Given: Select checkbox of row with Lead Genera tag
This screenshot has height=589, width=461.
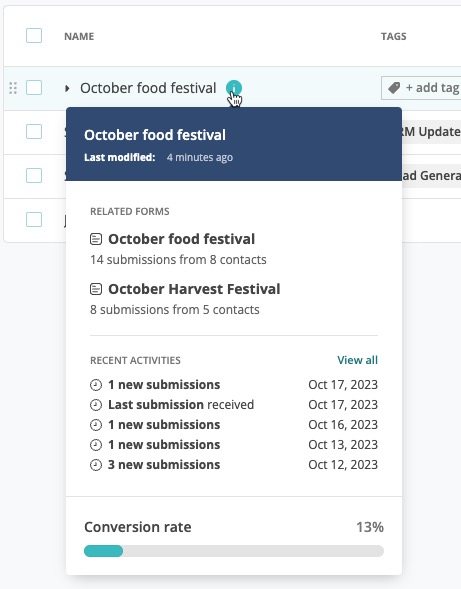Looking at the screenshot, I should pyautogui.click(x=34, y=175).
